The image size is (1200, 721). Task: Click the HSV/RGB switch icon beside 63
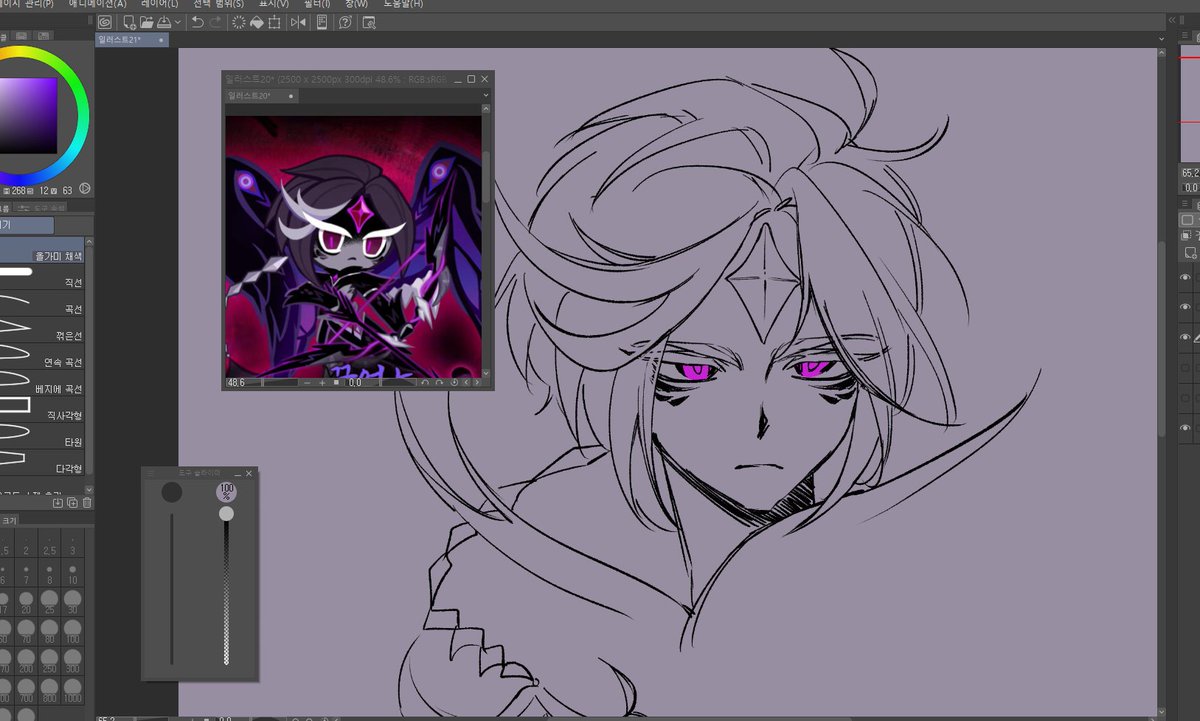(85, 187)
